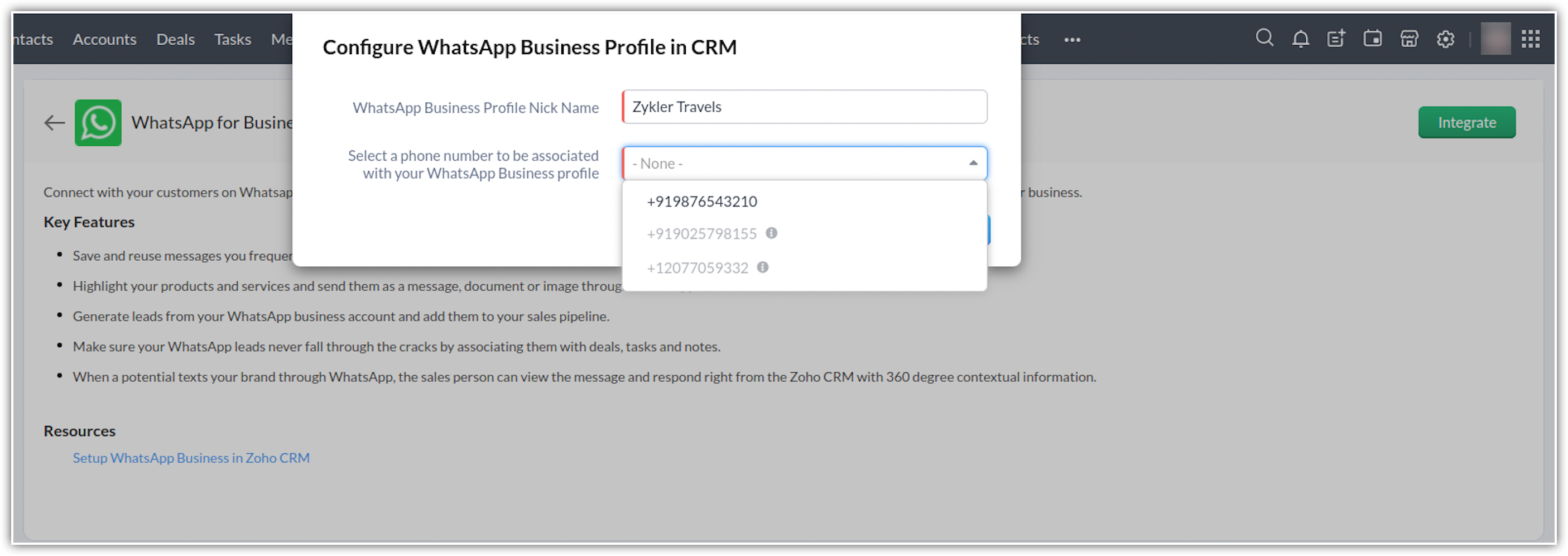Click the quick create record icon
This screenshot has width=1568, height=556.
click(1335, 39)
